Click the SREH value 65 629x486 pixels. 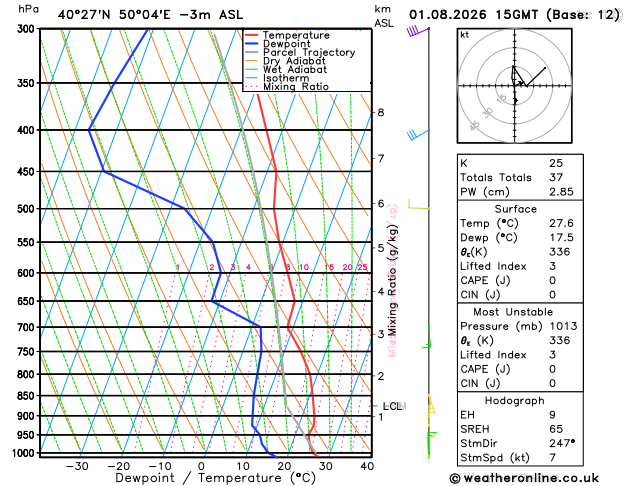pos(556,429)
